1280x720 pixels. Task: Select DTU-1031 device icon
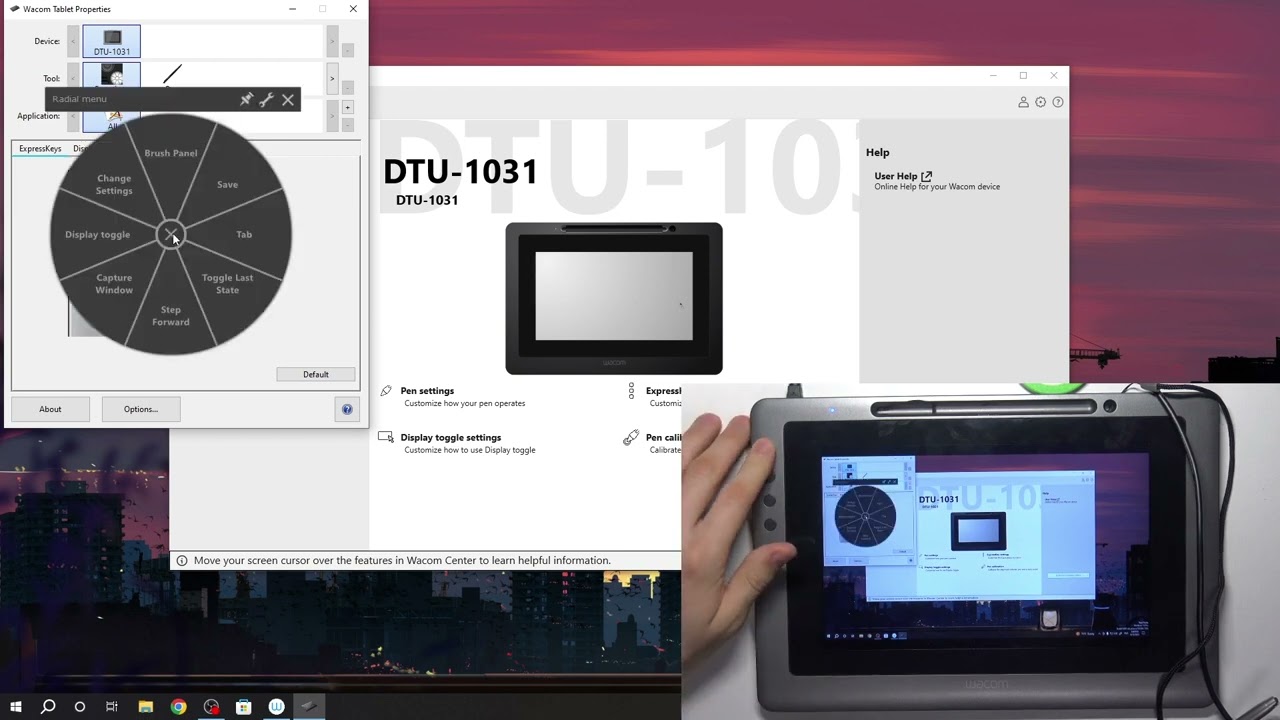(112, 42)
